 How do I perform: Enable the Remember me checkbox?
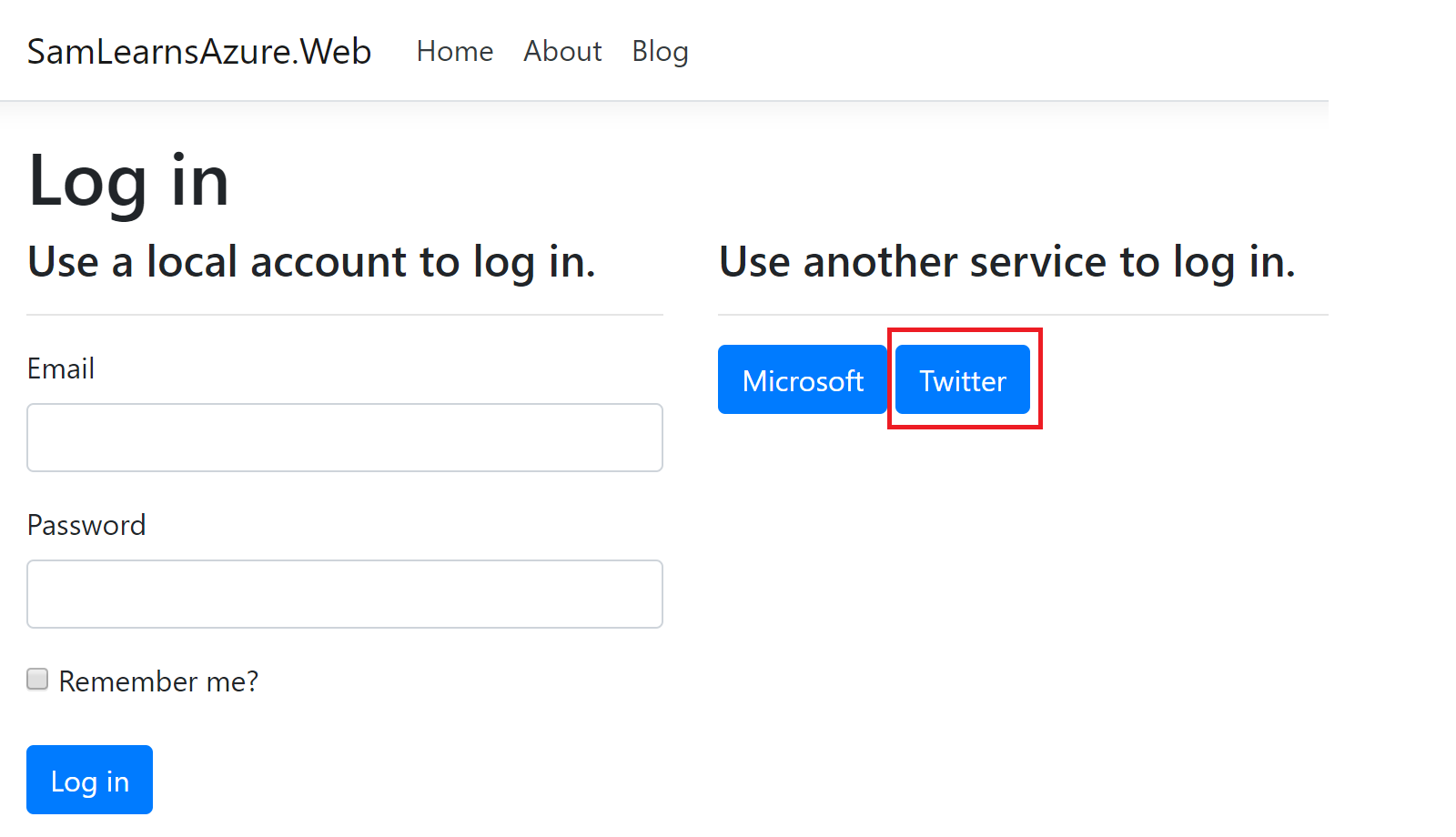coord(37,679)
